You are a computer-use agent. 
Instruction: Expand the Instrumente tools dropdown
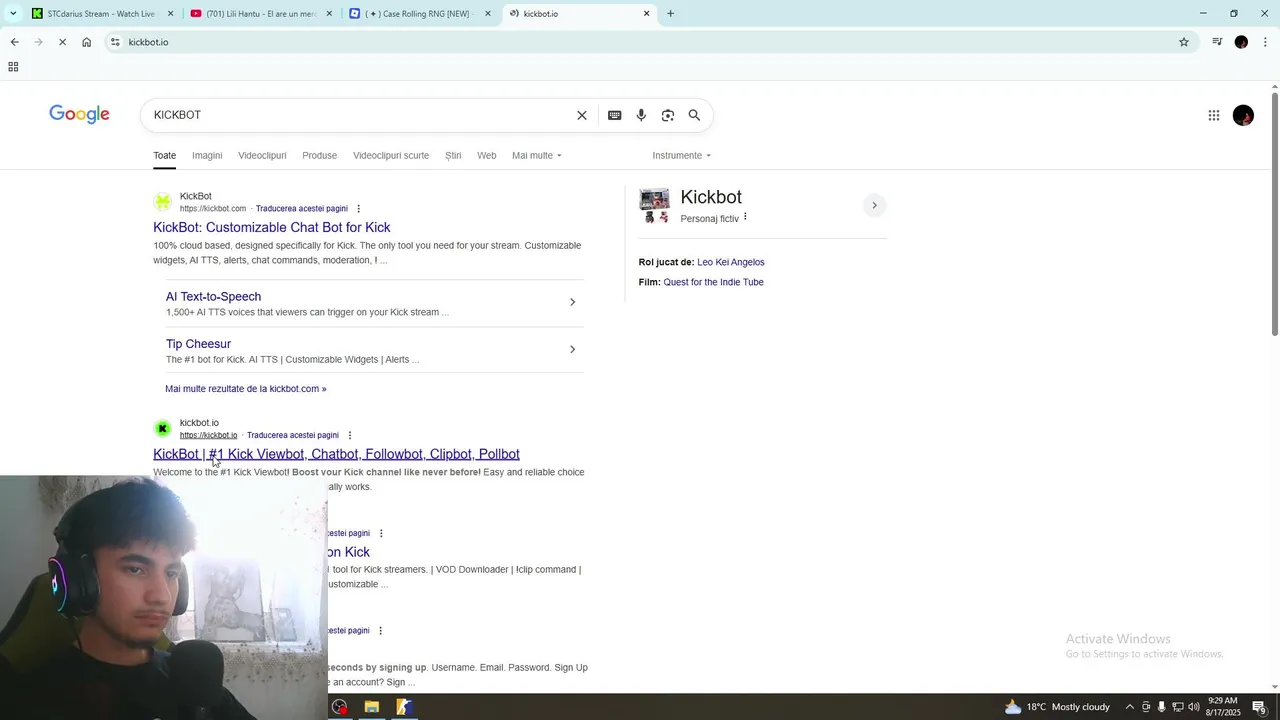pyautogui.click(x=682, y=155)
